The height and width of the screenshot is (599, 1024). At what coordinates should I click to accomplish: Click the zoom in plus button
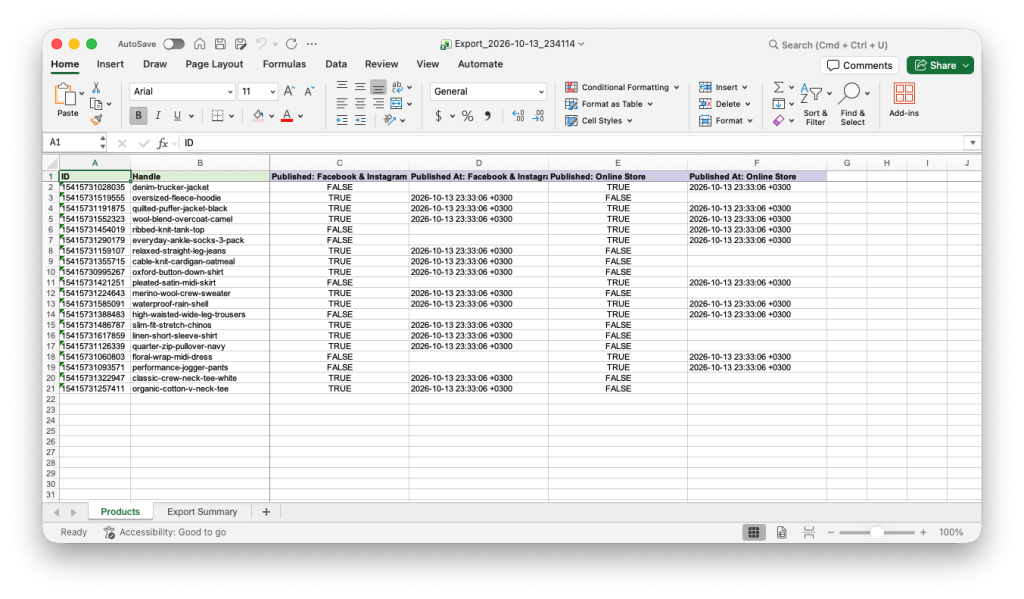(x=923, y=532)
